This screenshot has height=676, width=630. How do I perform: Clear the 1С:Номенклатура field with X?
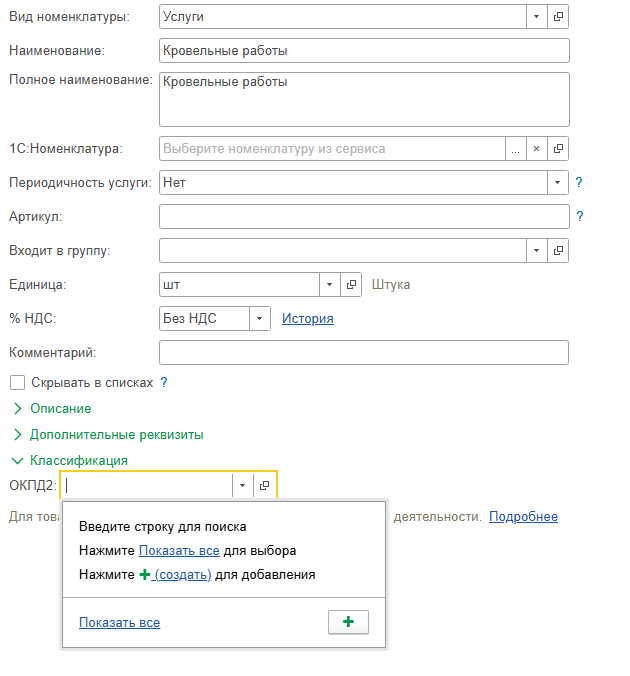click(x=537, y=149)
